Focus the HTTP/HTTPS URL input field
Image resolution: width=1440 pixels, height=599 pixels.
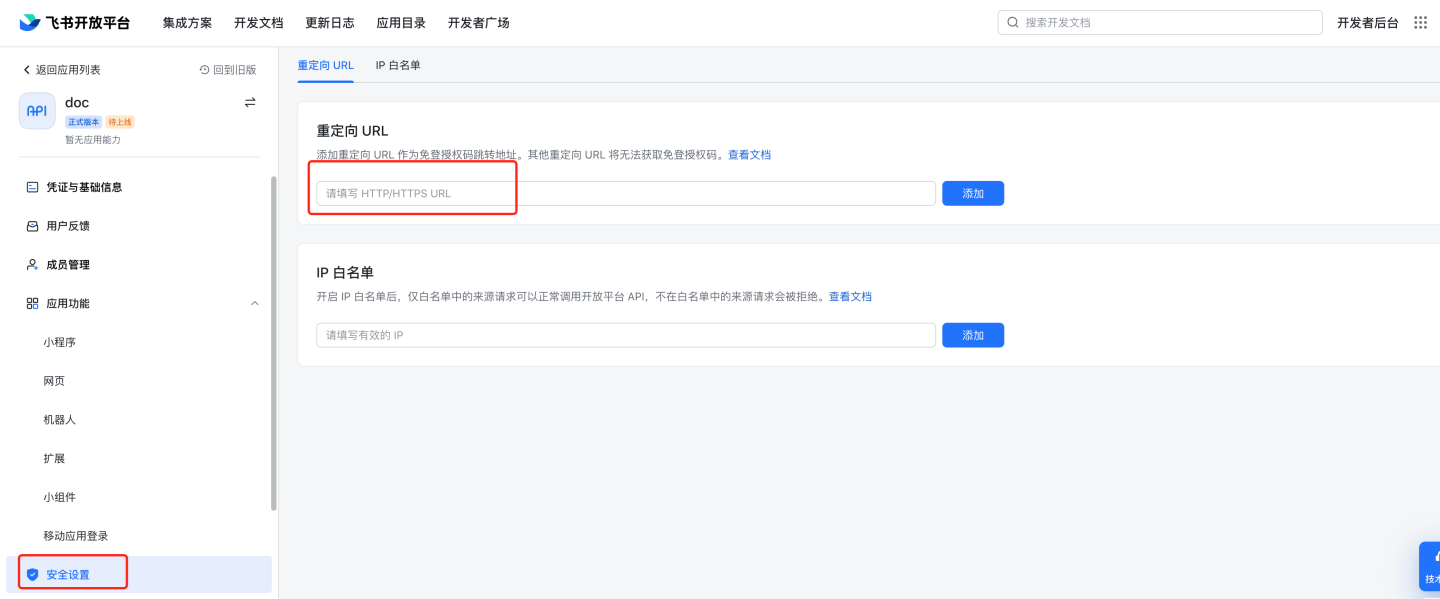[625, 193]
